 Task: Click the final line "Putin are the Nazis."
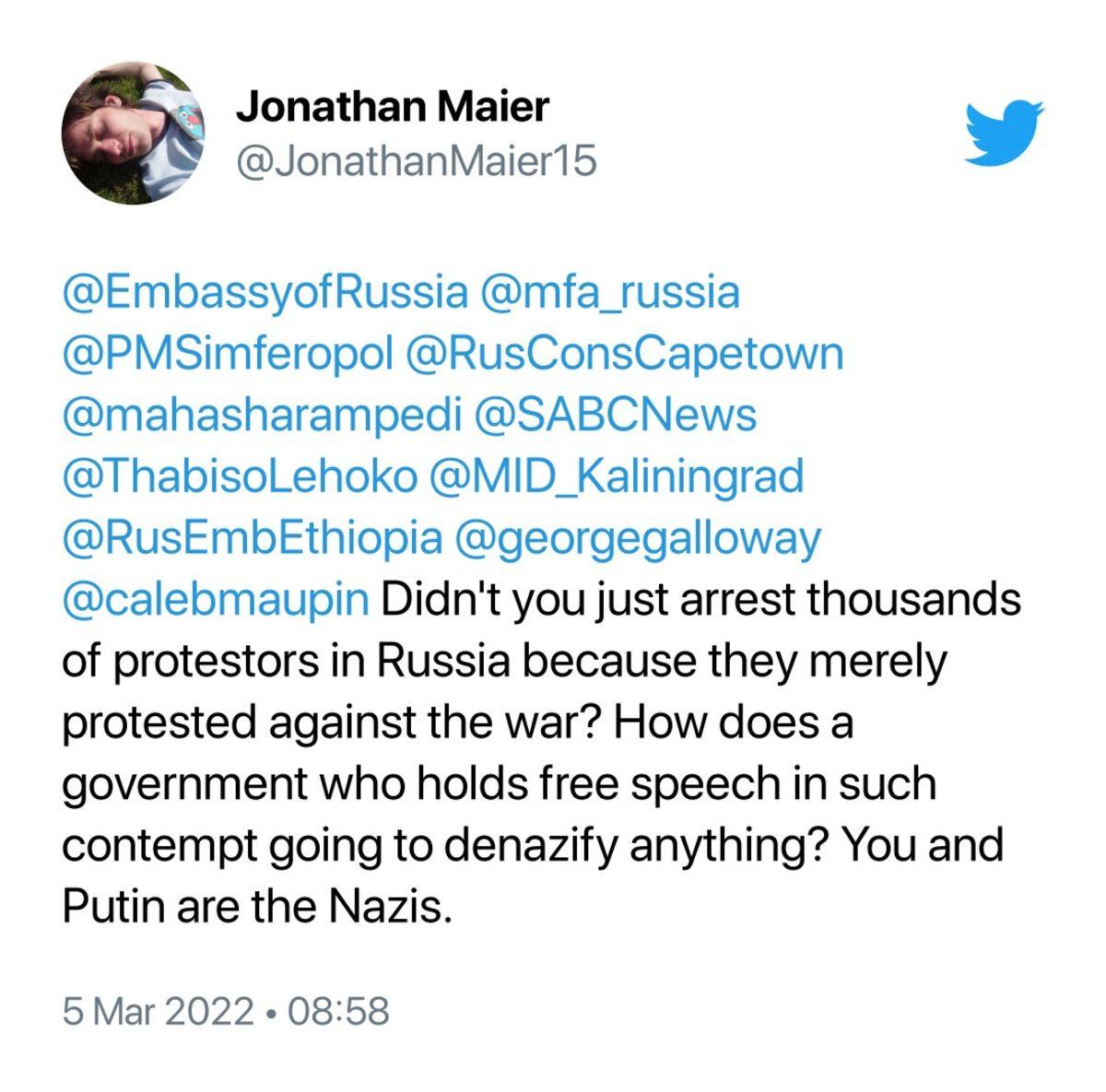point(258,908)
